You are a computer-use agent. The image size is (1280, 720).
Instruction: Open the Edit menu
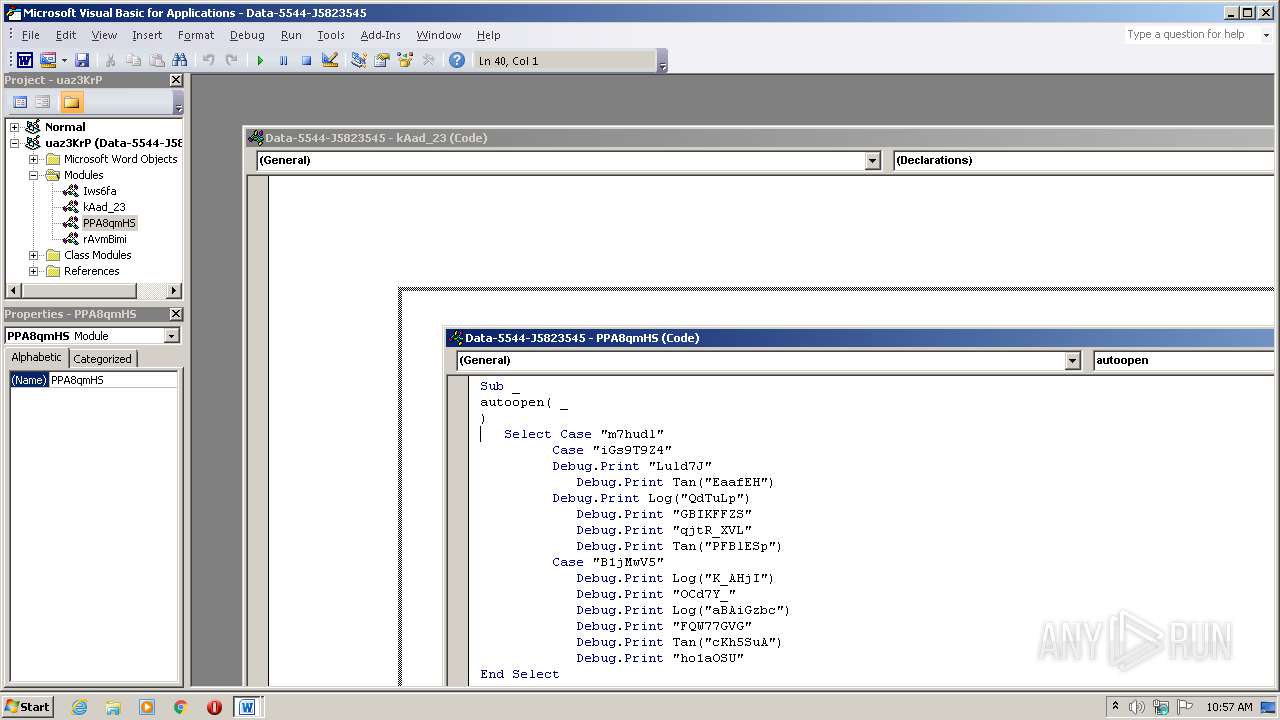[x=66, y=35]
